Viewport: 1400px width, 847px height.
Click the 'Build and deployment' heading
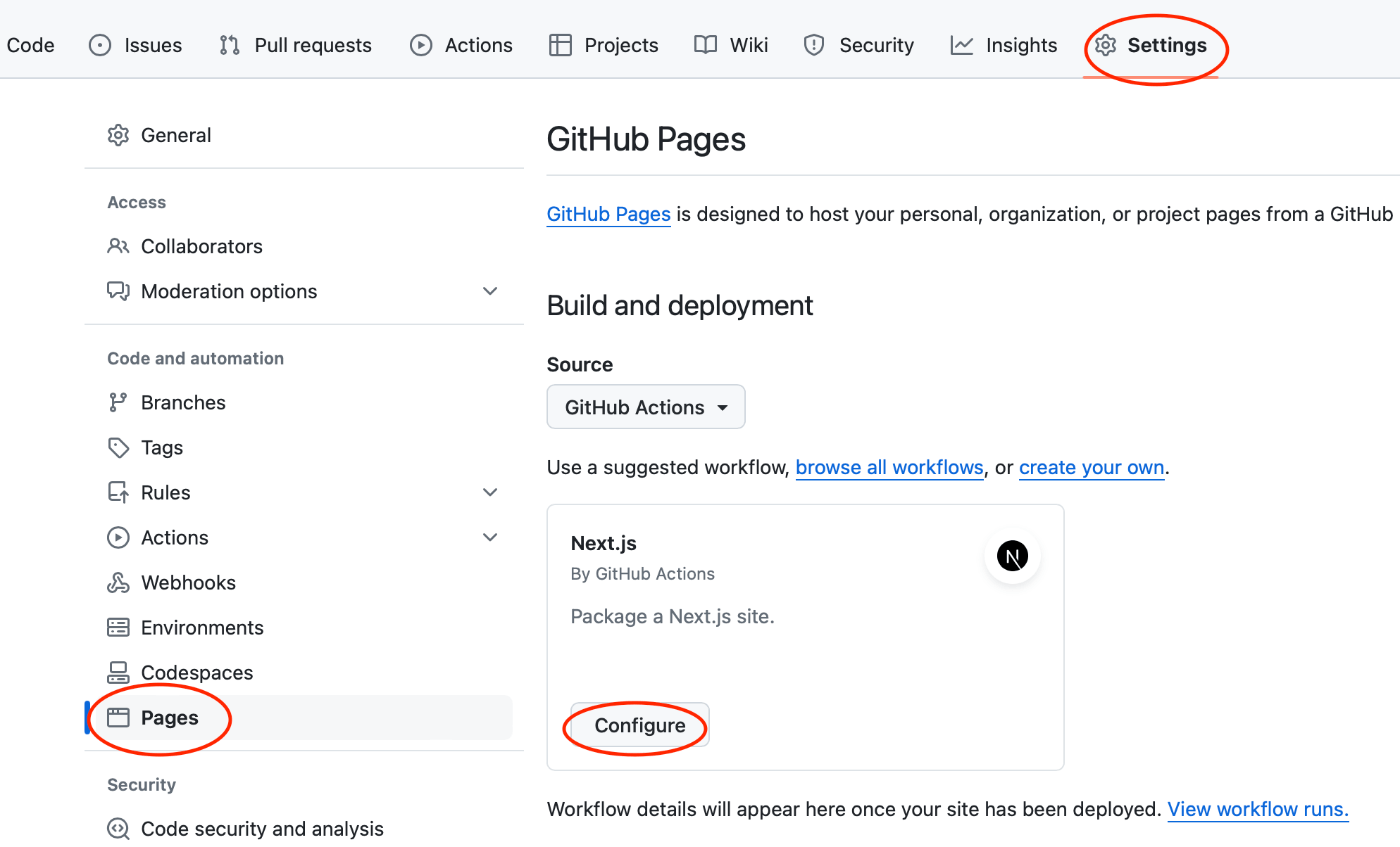tap(680, 305)
